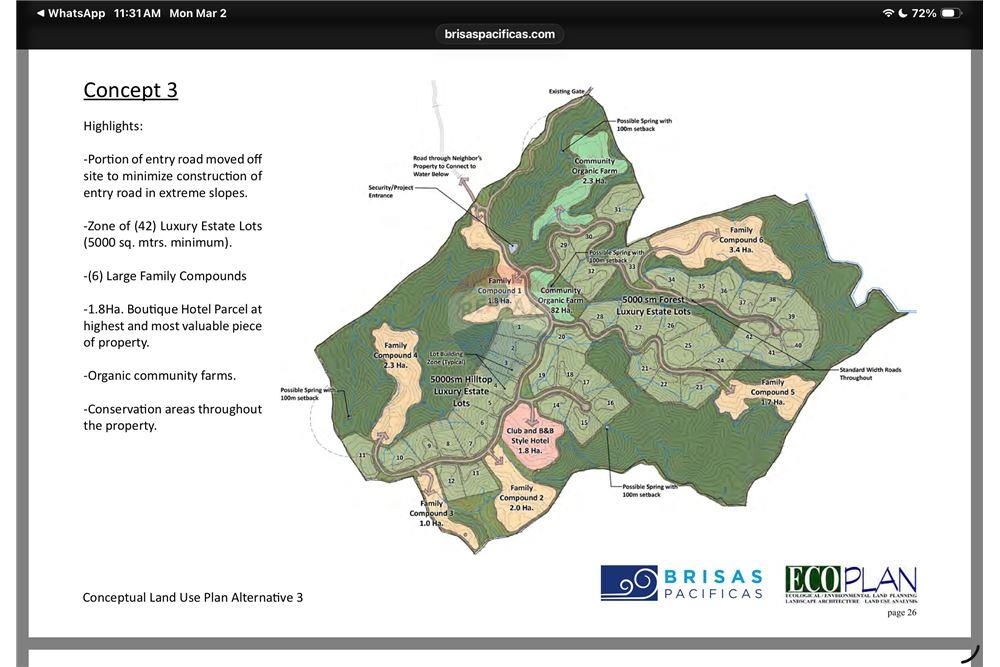Tap Community Organic Farm 2.3 Ha. label
The image size is (1000, 667).
pos(594,171)
